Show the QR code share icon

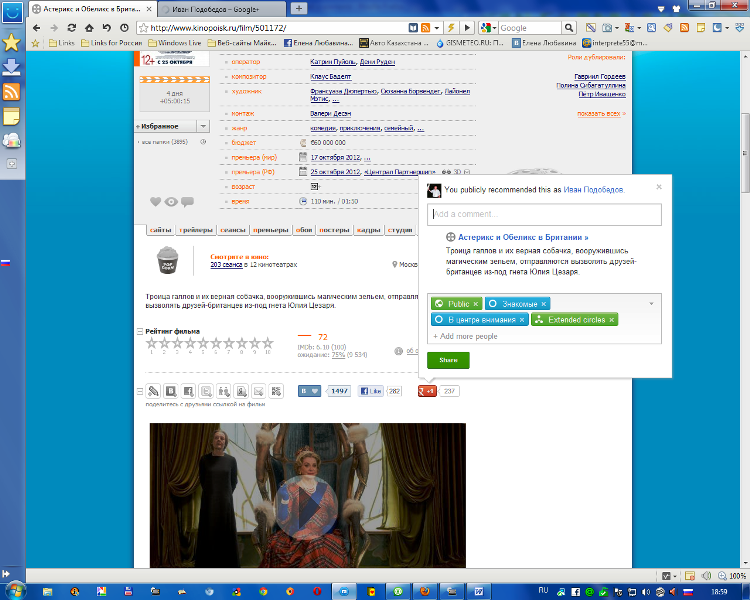(x=276, y=391)
